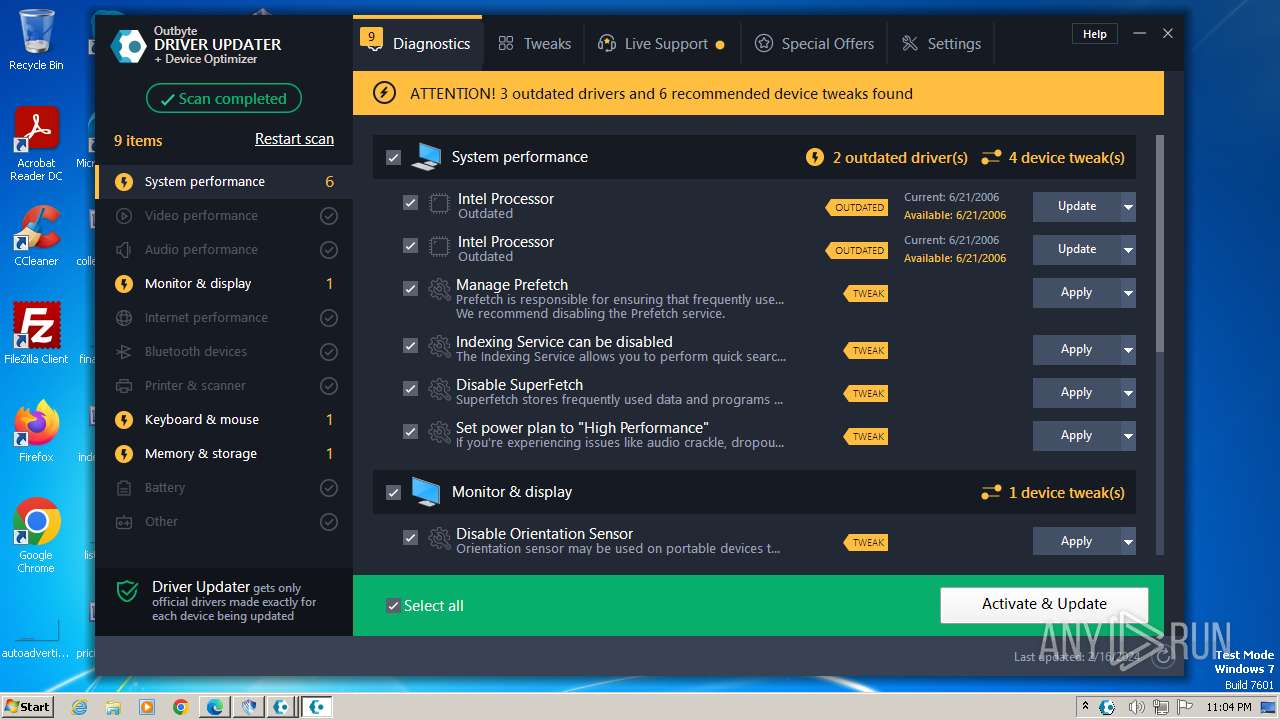Click Chrome icon in the taskbar
This screenshot has width=1280, height=720.
click(181, 707)
